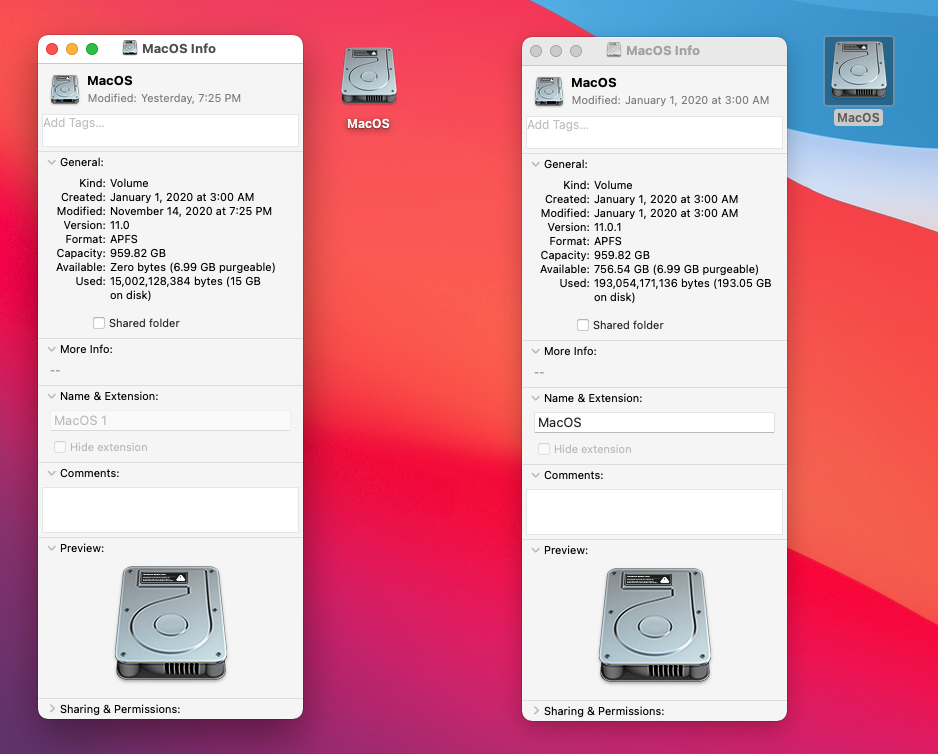This screenshot has width=938, height=754.
Task: Click left window's MacOS Info title text
Action: [179, 48]
